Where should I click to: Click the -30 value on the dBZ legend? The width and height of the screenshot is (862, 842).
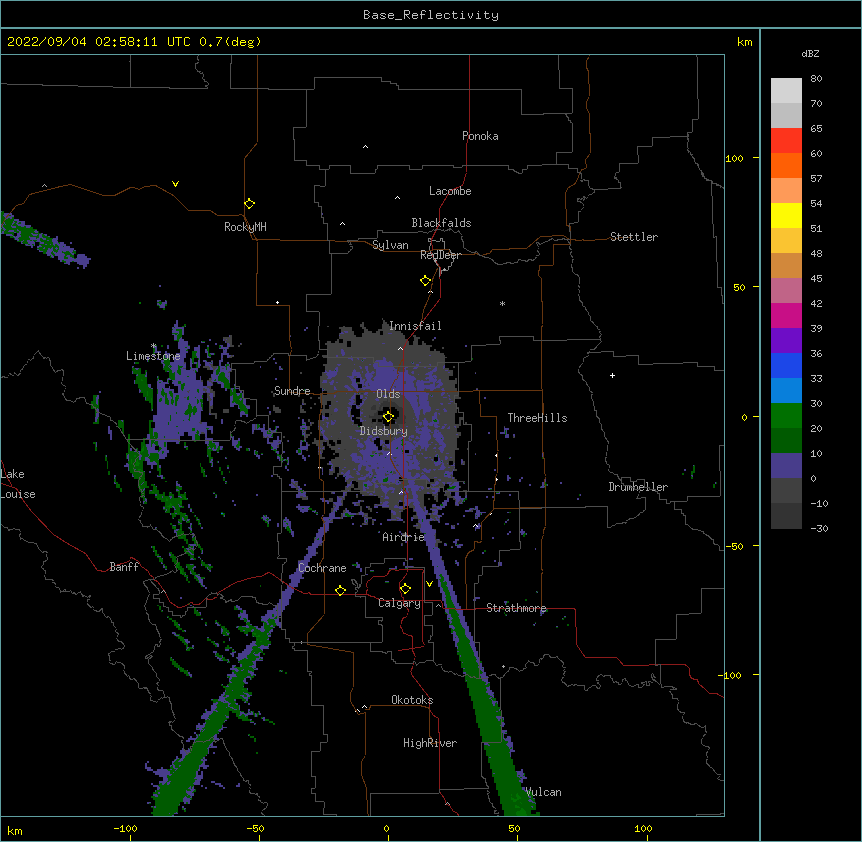(x=819, y=529)
